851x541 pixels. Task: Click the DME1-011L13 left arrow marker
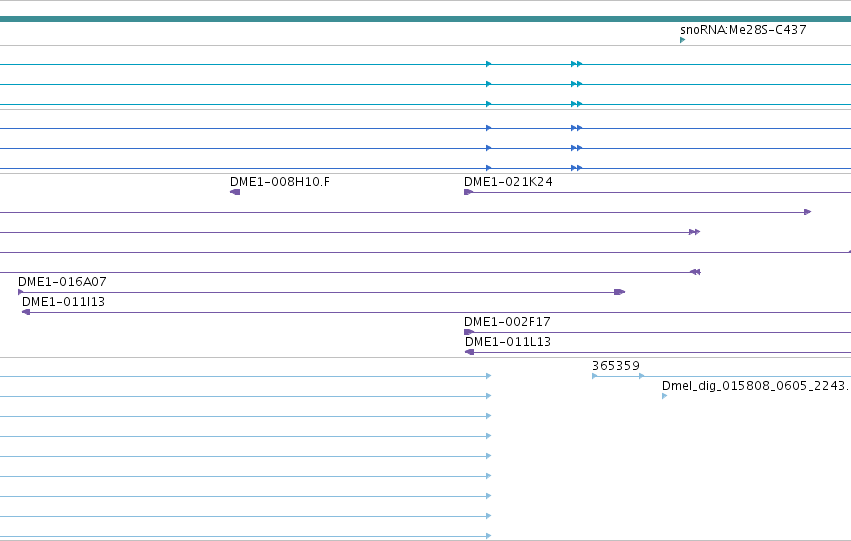[469, 352]
